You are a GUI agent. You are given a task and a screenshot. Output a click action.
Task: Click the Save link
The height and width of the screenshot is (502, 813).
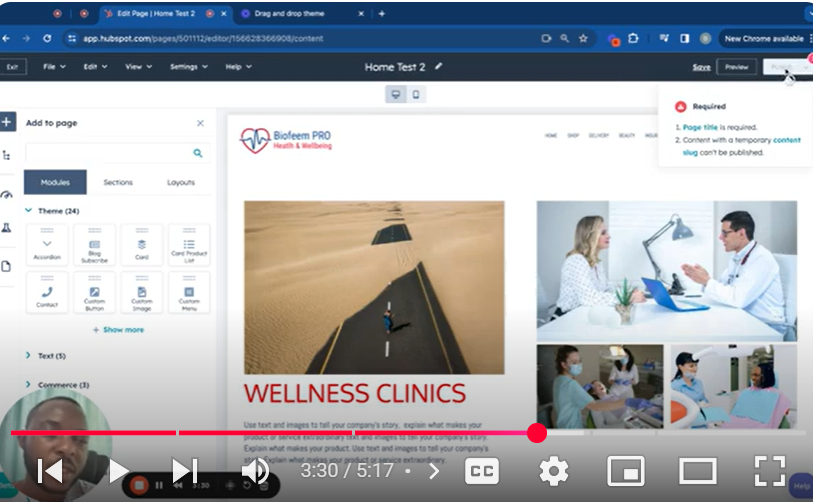click(x=701, y=67)
